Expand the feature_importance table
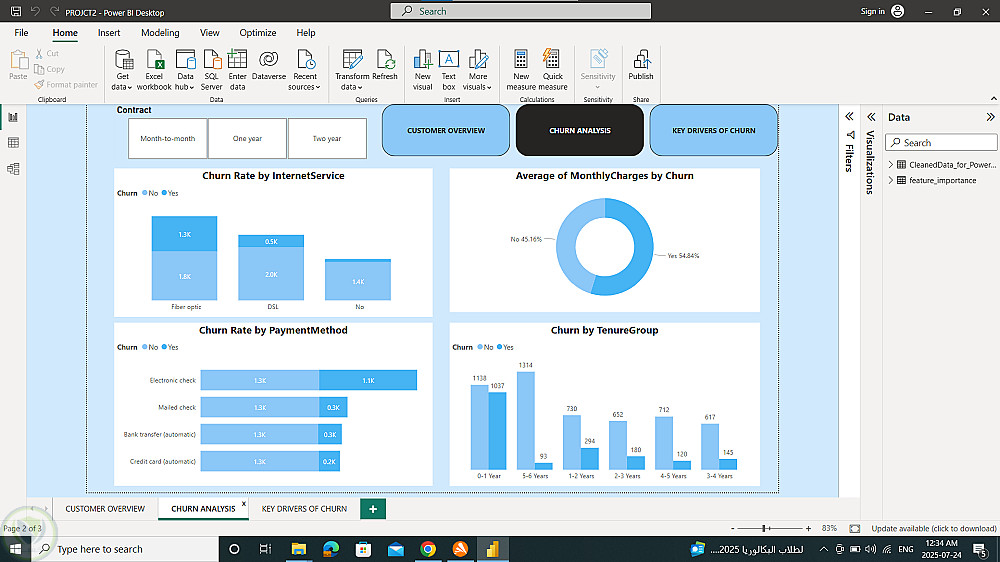 pyautogui.click(x=891, y=181)
